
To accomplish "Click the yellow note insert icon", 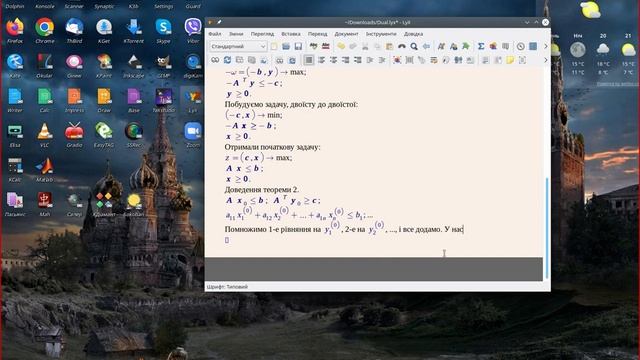I will coord(510,60).
